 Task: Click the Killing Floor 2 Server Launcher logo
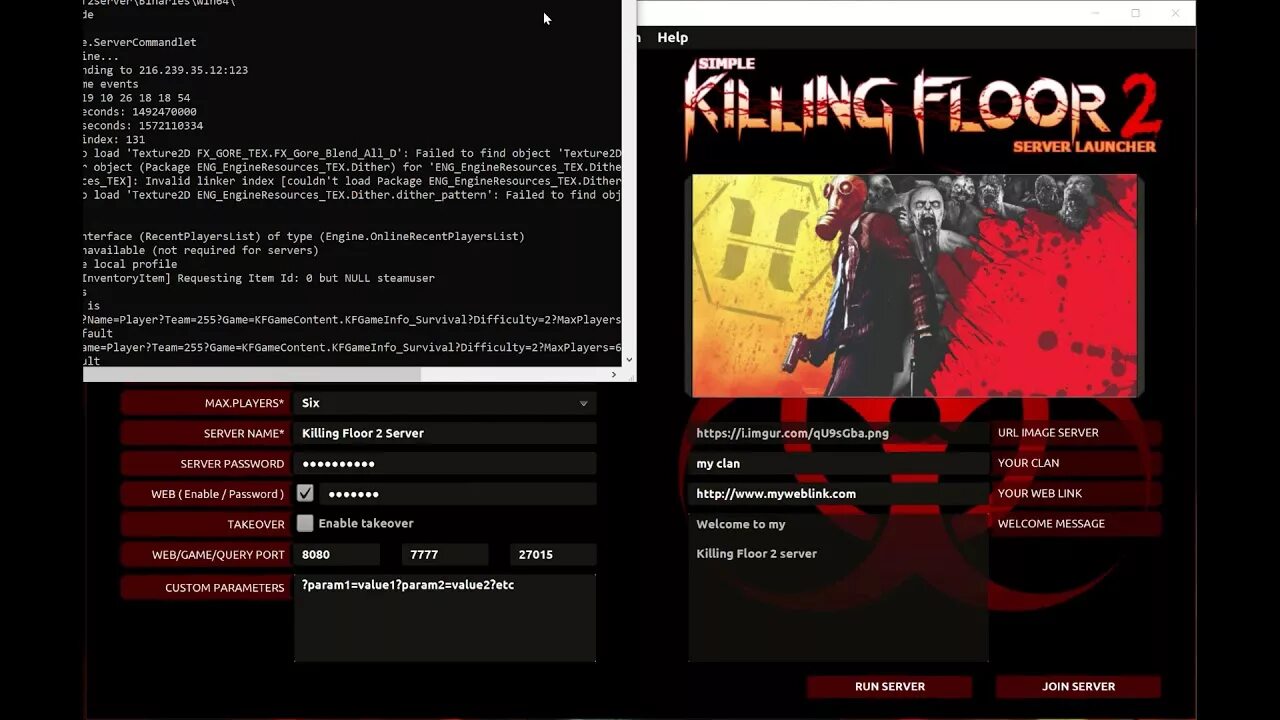922,108
